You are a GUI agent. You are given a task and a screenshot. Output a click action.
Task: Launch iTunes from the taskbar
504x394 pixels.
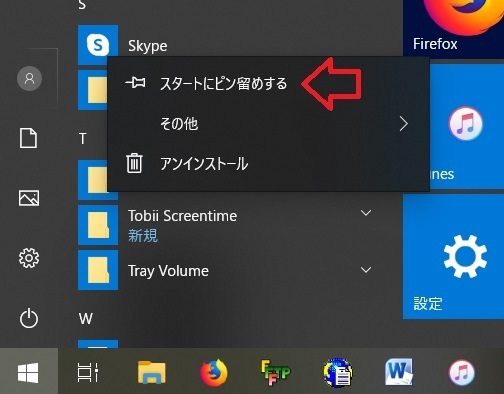[461, 372]
